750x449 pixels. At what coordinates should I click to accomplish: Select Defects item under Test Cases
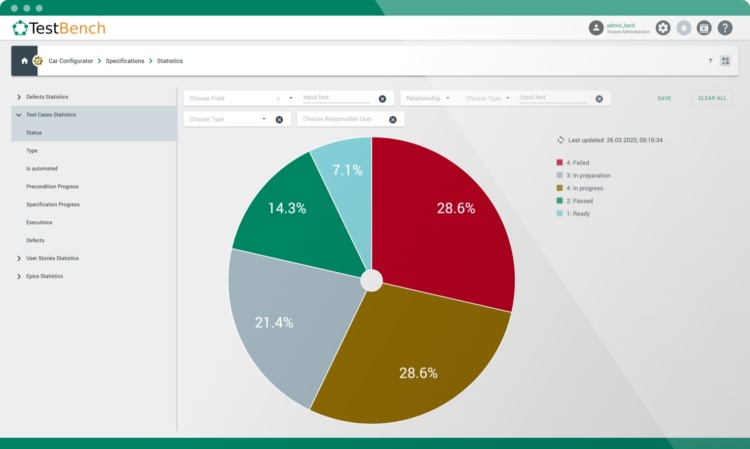(x=35, y=241)
